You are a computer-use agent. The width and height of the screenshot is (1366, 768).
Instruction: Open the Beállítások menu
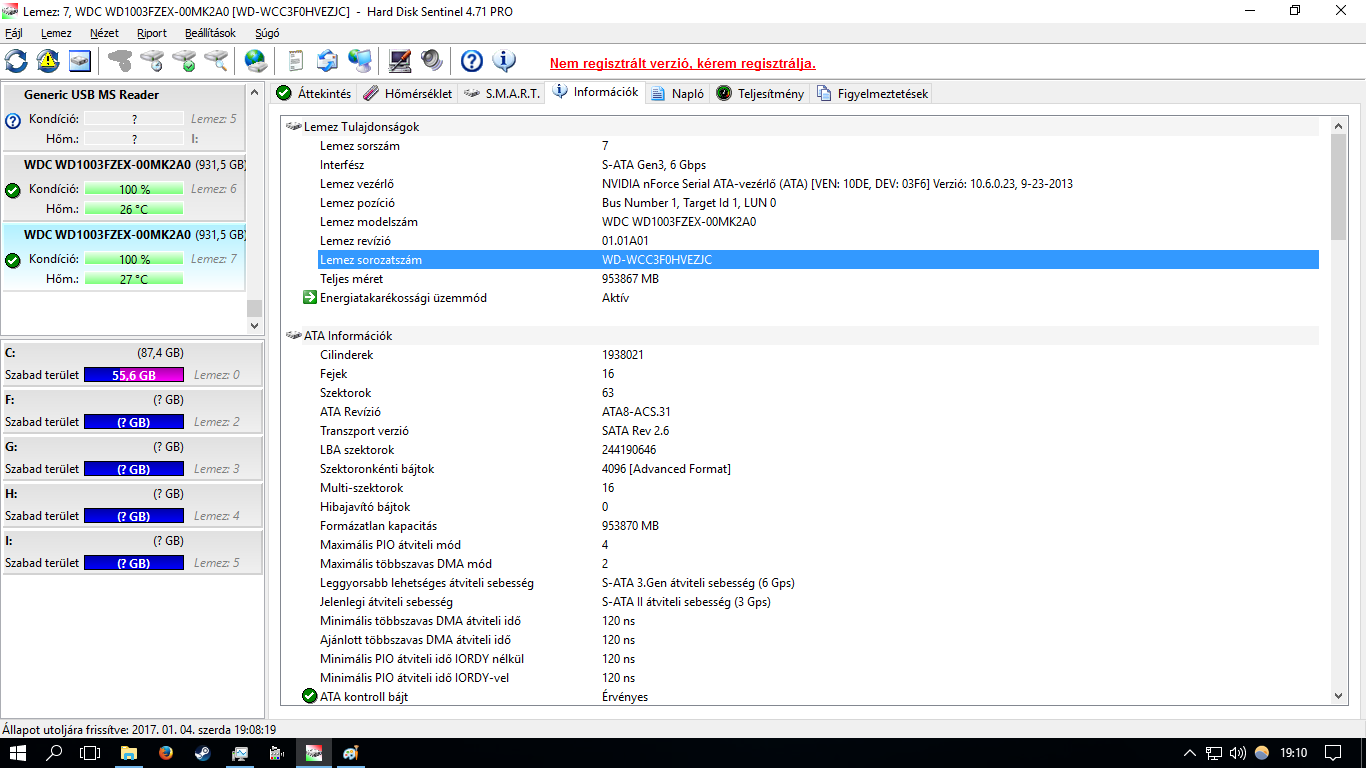[210, 33]
